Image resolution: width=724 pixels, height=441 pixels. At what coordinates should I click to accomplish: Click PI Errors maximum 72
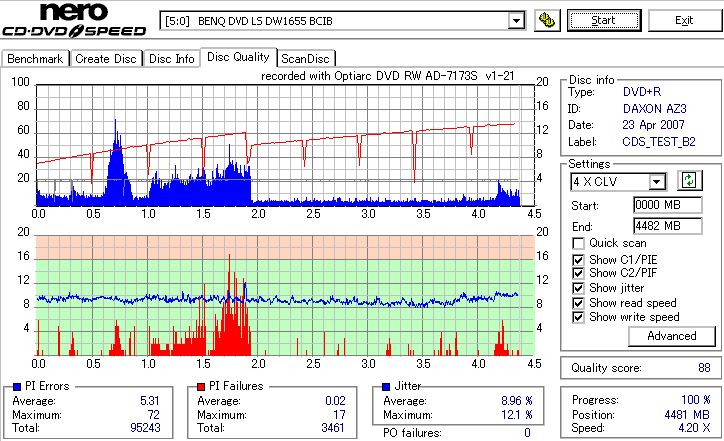[x=153, y=415]
